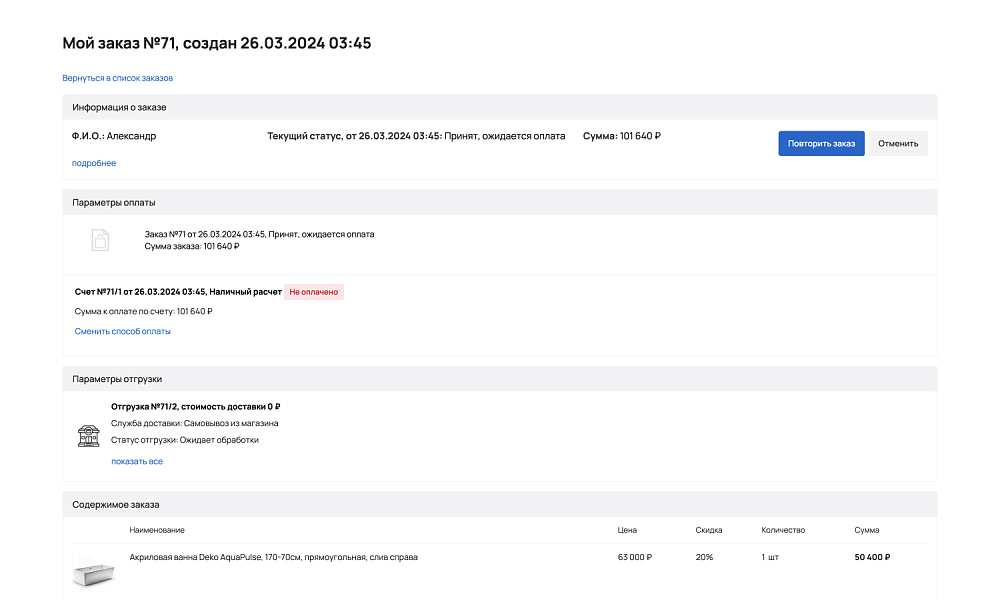Open the Акриловая ванна Deko AquaPulse product thumbnail
Image resolution: width=1000 pixels, height=600 pixels.
[x=93, y=573]
